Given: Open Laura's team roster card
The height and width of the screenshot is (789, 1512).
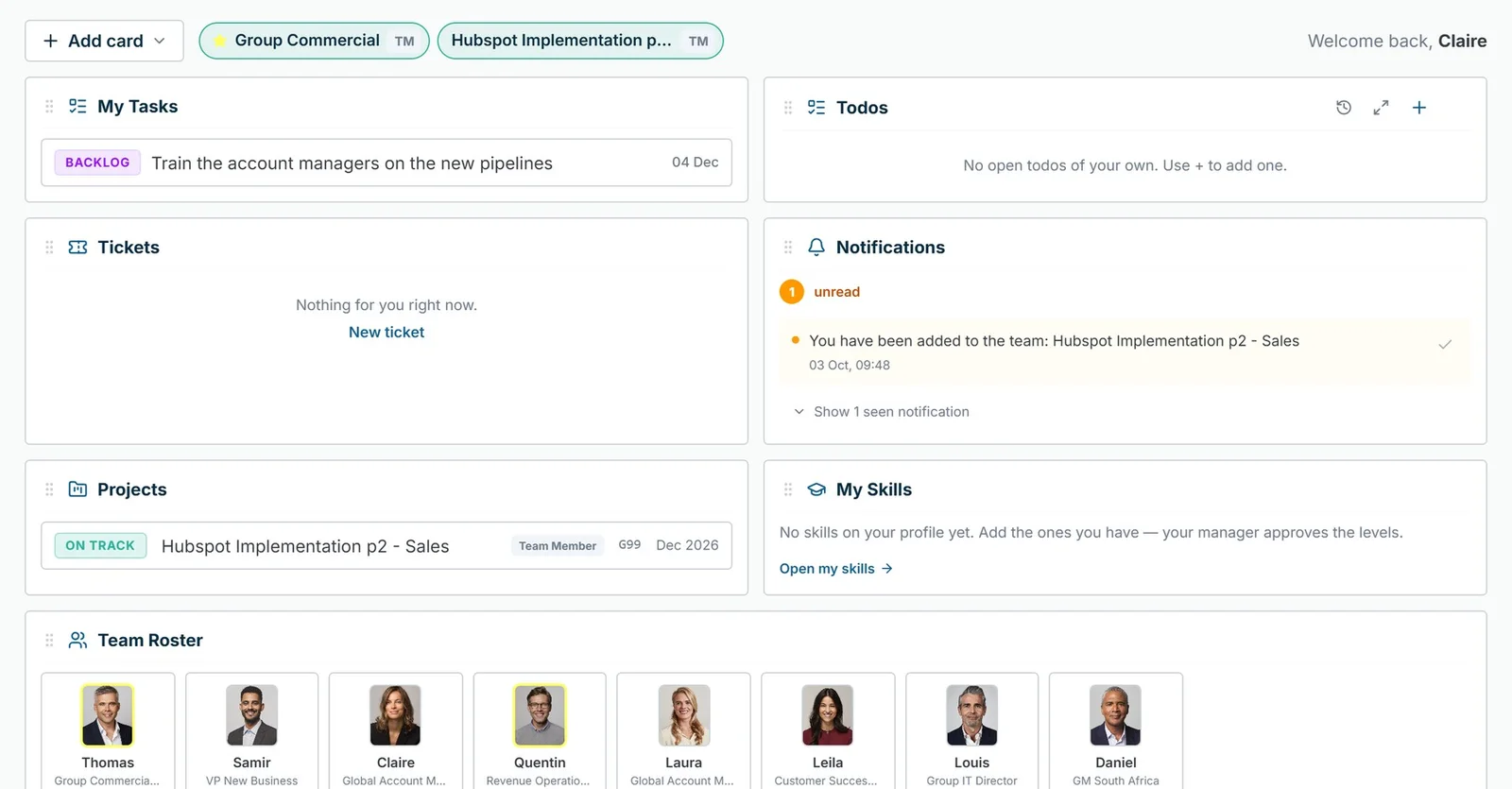Looking at the screenshot, I should pyautogui.click(x=683, y=731).
